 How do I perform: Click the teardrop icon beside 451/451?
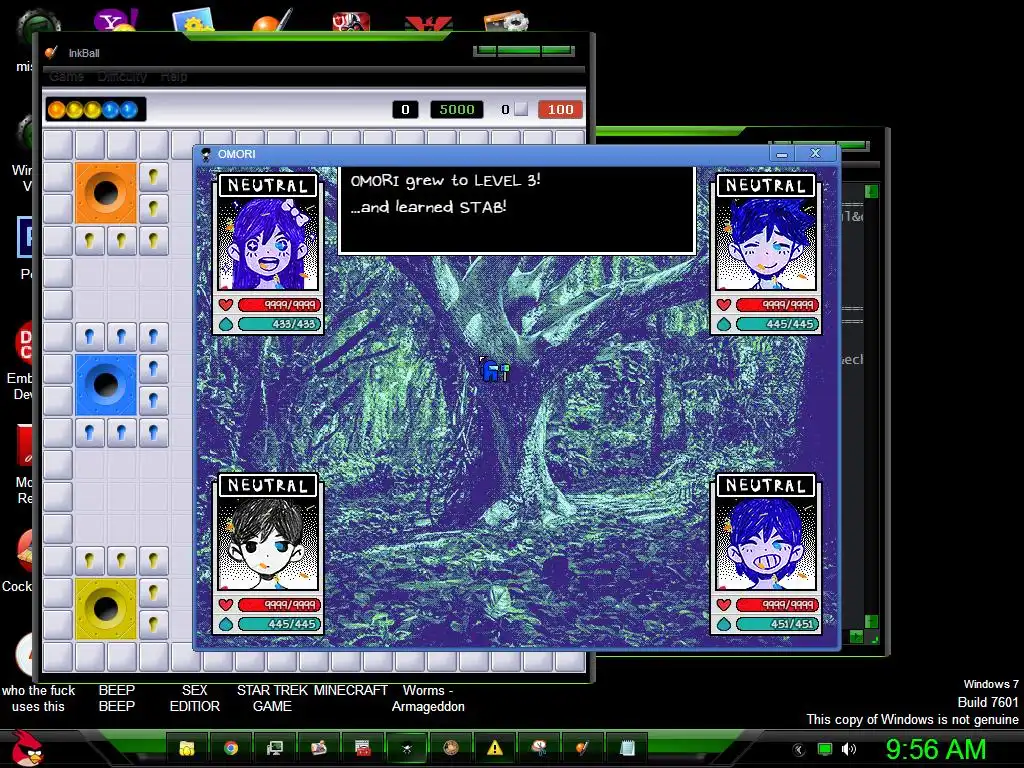pos(724,624)
